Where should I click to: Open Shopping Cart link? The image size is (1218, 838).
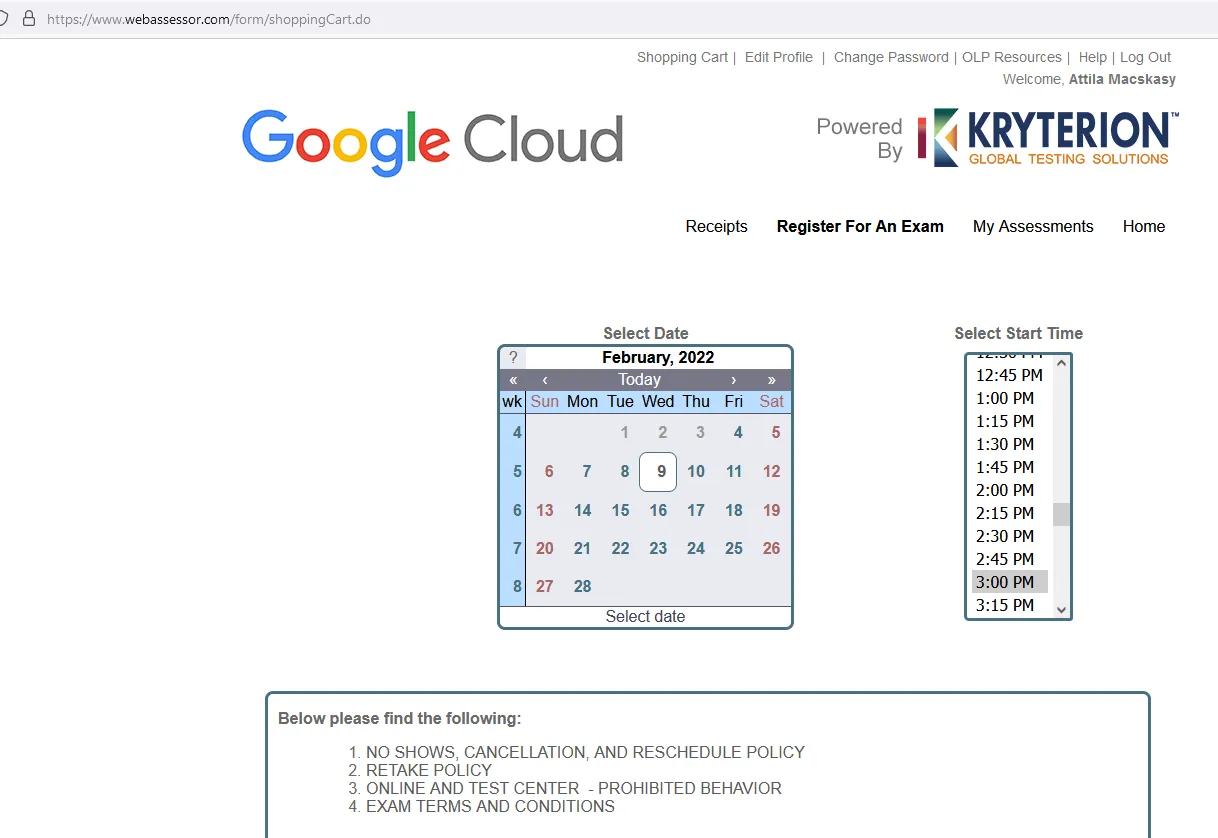tap(682, 57)
